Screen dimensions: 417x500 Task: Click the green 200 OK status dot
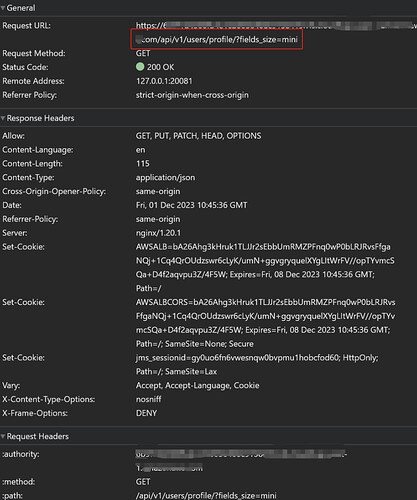pyautogui.click(x=140, y=67)
